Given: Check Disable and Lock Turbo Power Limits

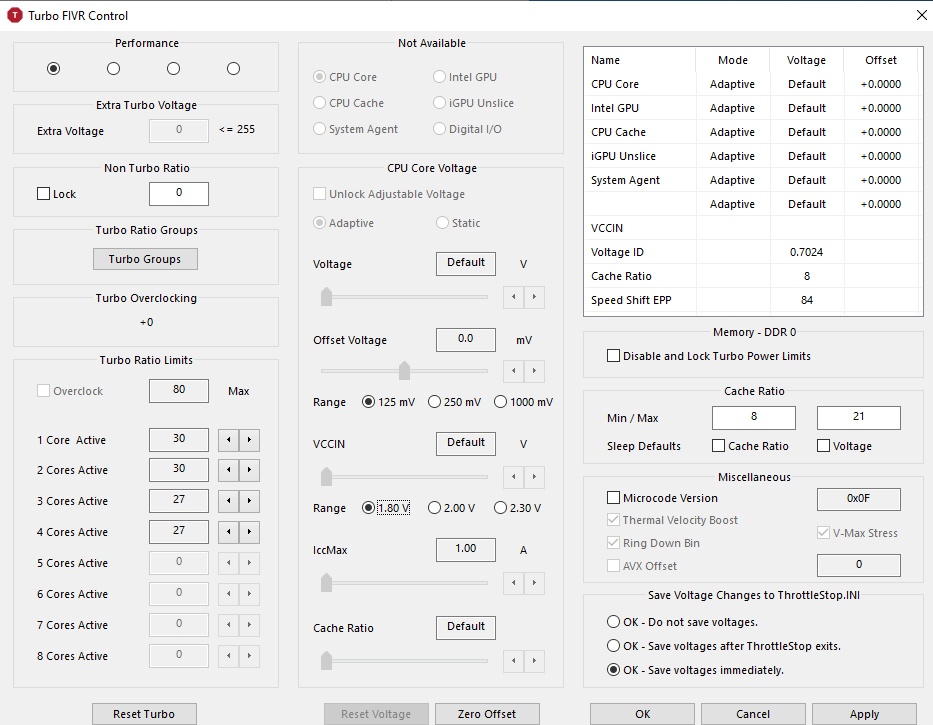Looking at the screenshot, I should point(614,356).
